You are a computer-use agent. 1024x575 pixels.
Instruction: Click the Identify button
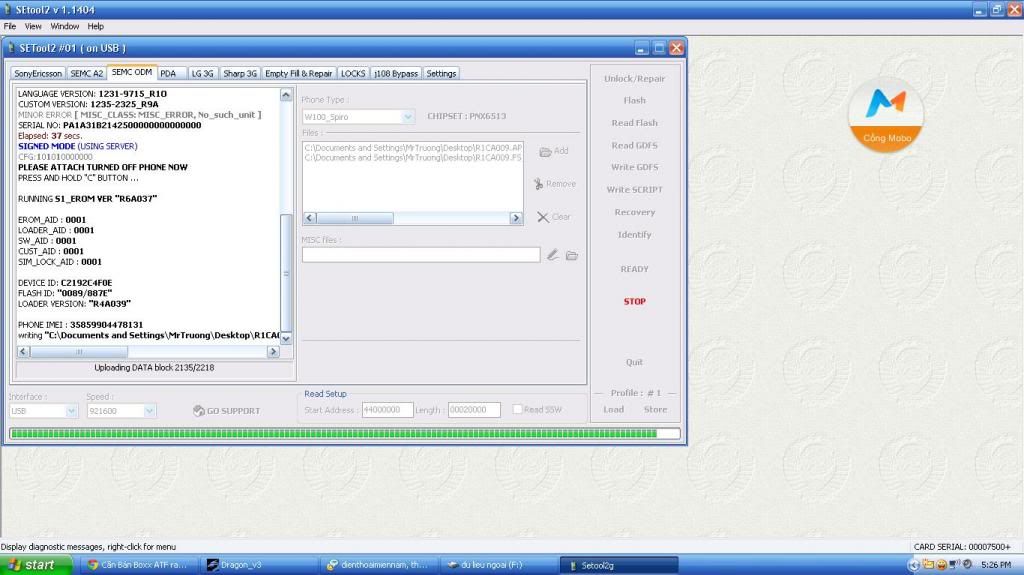[x=634, y=235]
